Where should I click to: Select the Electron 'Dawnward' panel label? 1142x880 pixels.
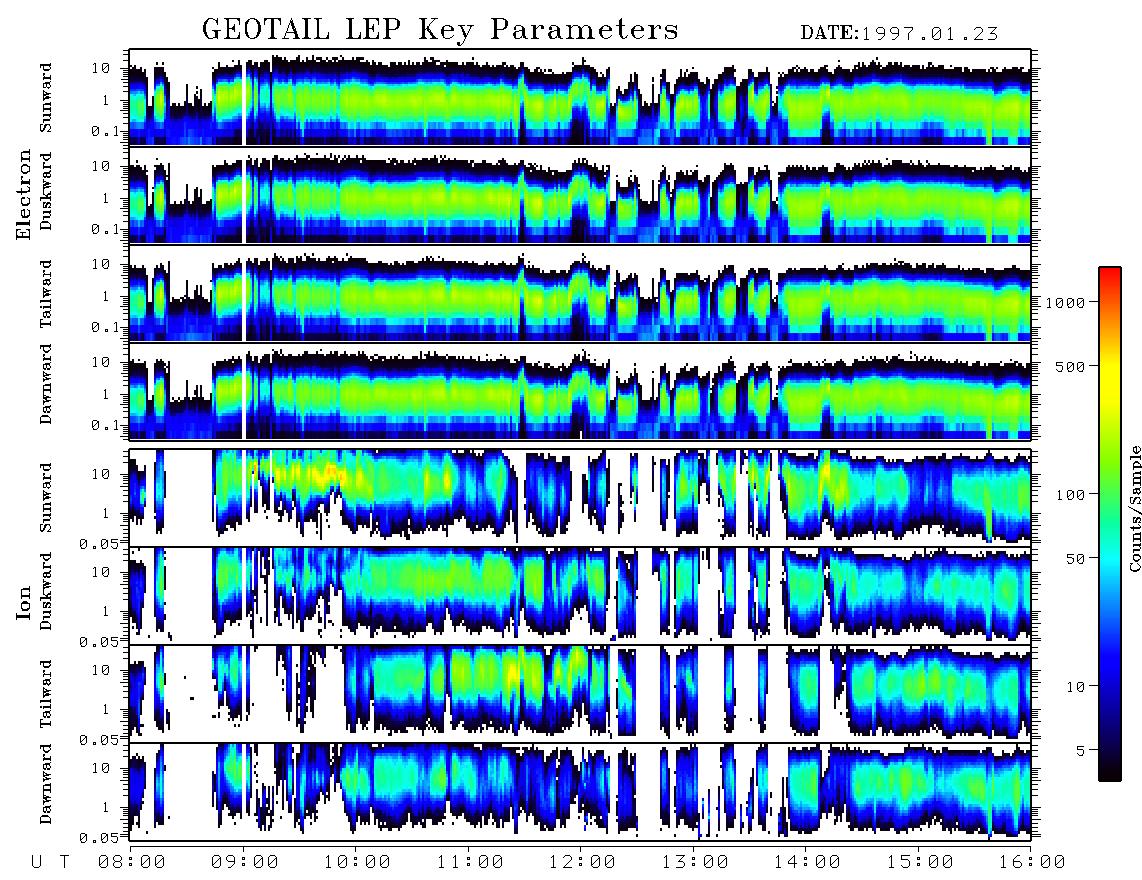[x=46, y=385]
